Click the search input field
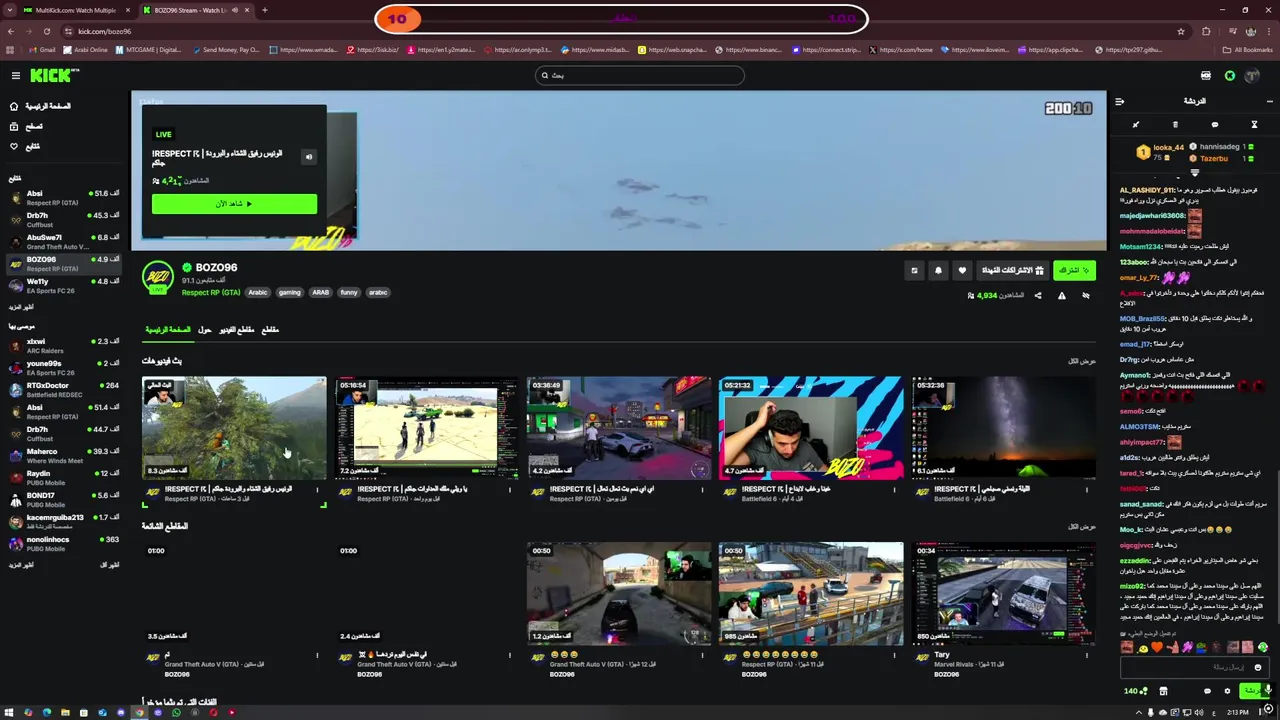 point(640,75)
